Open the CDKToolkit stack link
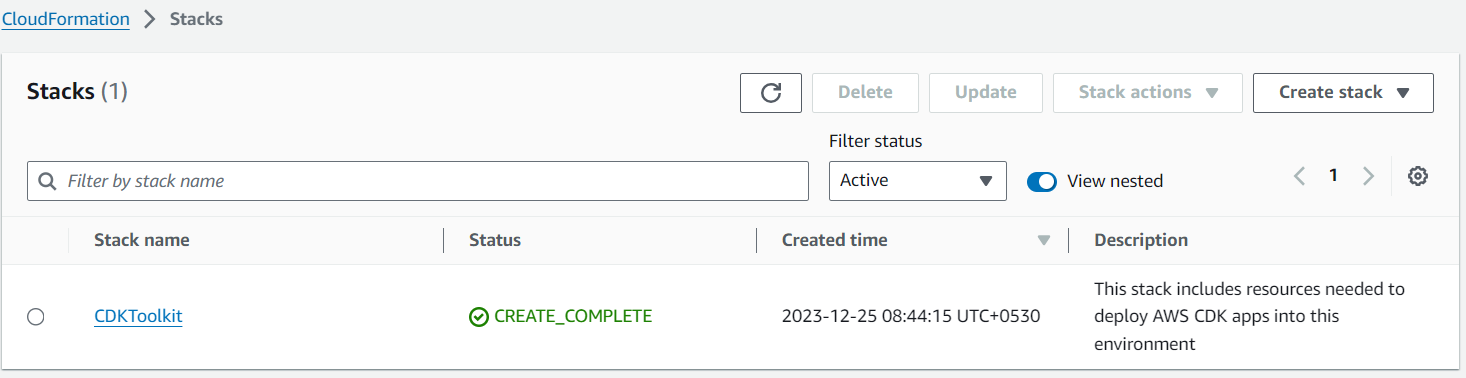The image size is (1466, 378). click(x=138, y=317)
